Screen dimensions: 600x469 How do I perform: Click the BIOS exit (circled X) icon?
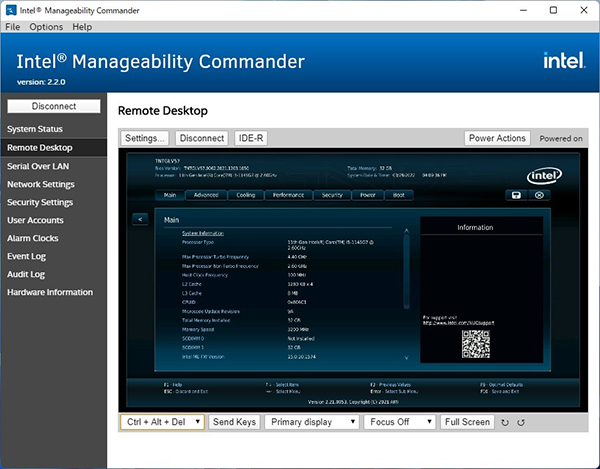click(x=539, y=195)
